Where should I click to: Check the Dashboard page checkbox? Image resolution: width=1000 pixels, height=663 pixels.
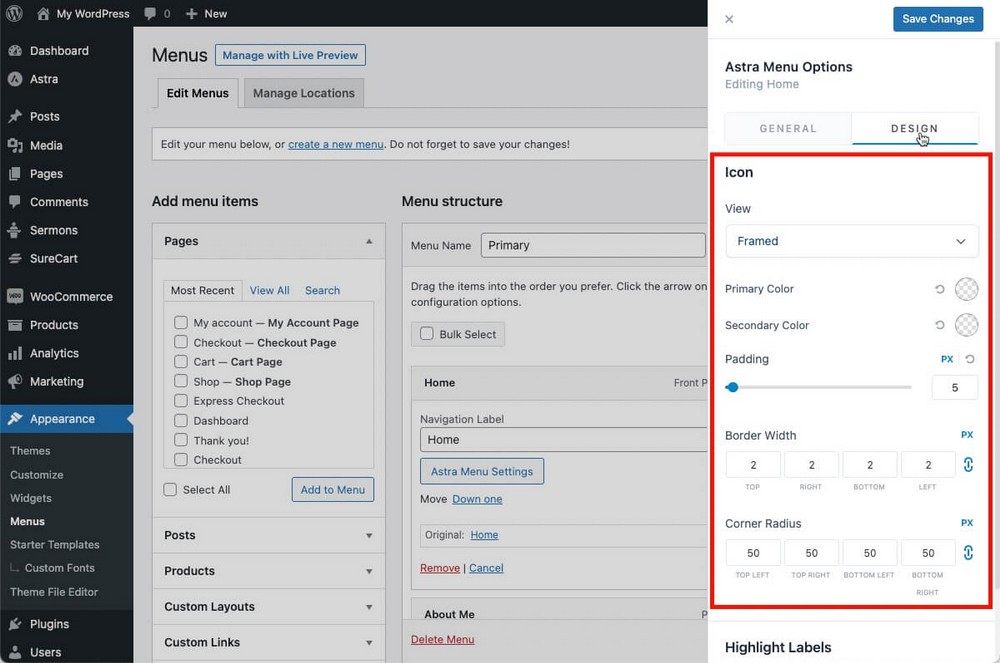click(180, 421)
